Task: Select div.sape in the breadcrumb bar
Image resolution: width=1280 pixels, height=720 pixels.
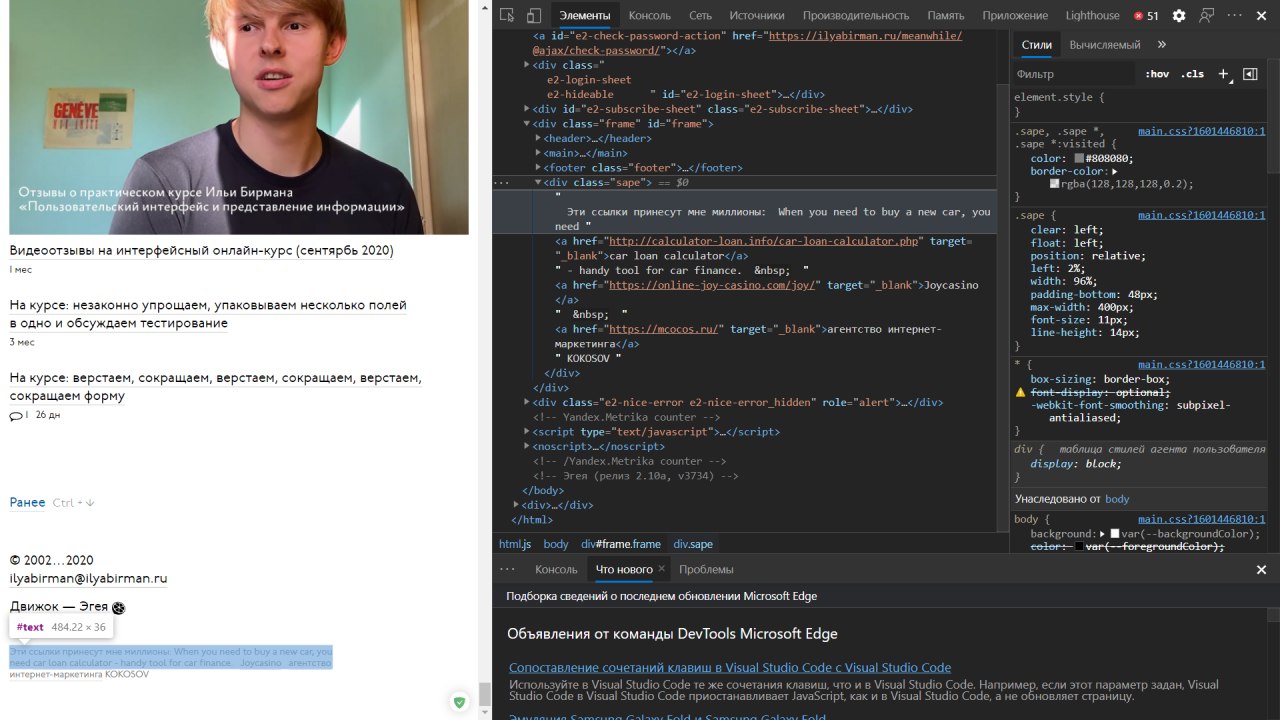Action: [x=693, y=544]
